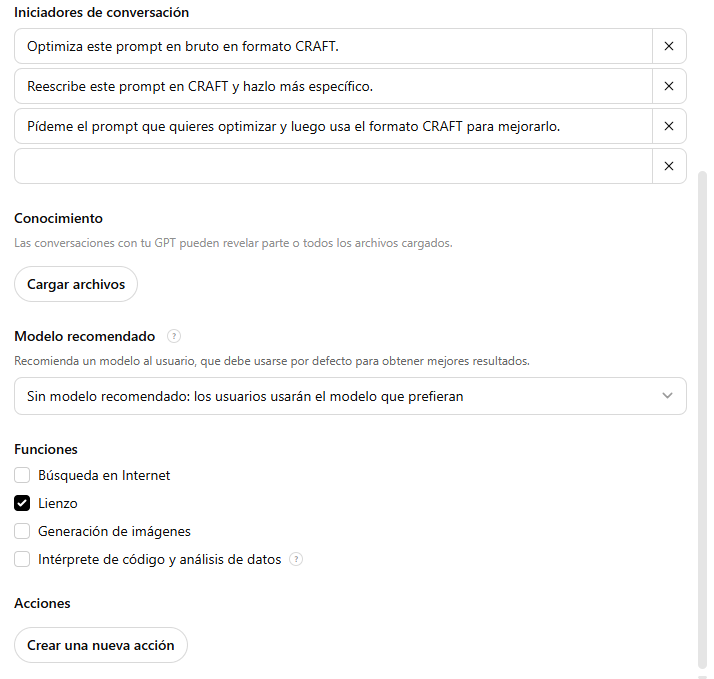Click the X on the empty starter row
714x679 pixels.
pyautogui.click(x=668, y=166)
